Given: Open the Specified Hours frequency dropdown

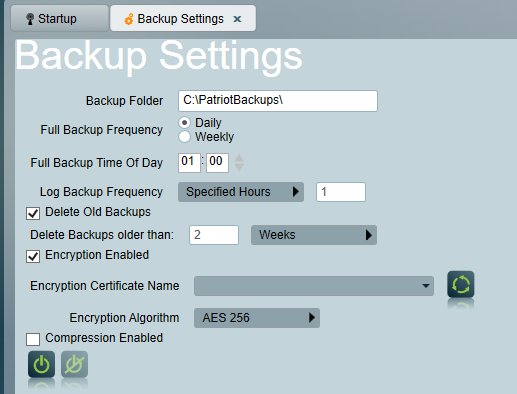Looking at the screenshot, I should click(x=241, y=192).
